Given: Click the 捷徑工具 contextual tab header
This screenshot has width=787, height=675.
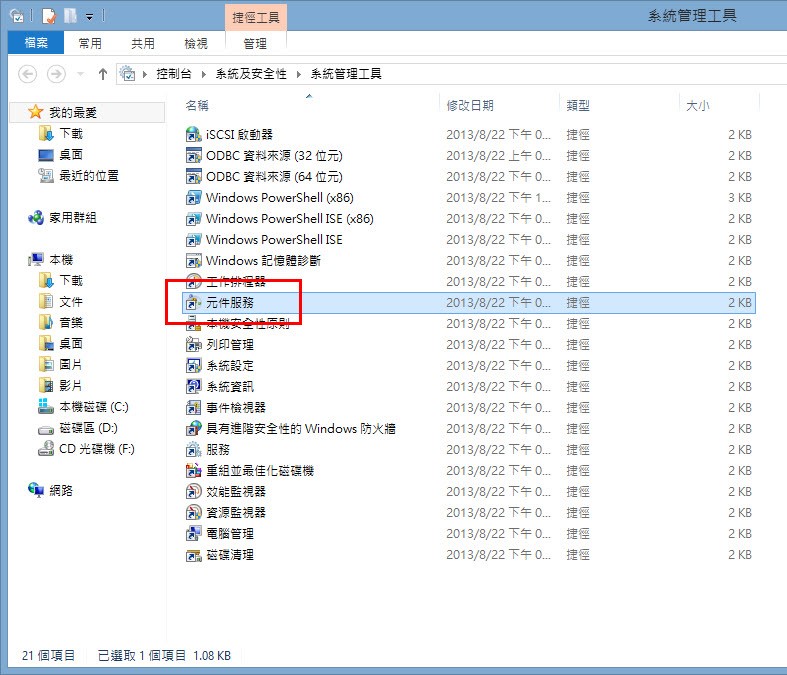Looking at the screenshot, I should point(256,18).
